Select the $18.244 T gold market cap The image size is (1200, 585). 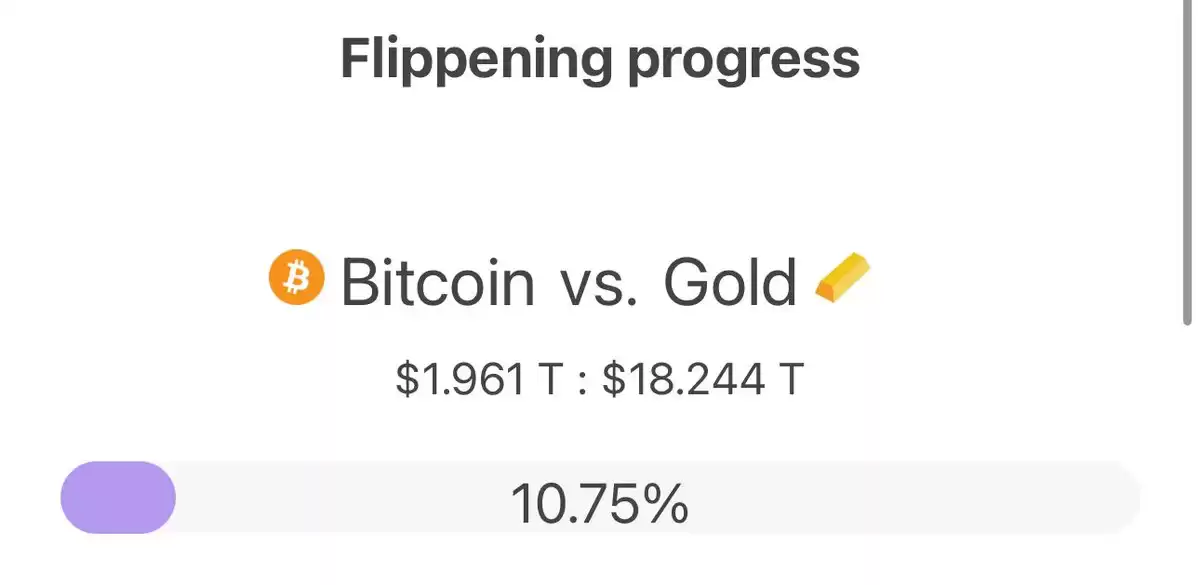point(703,380)
